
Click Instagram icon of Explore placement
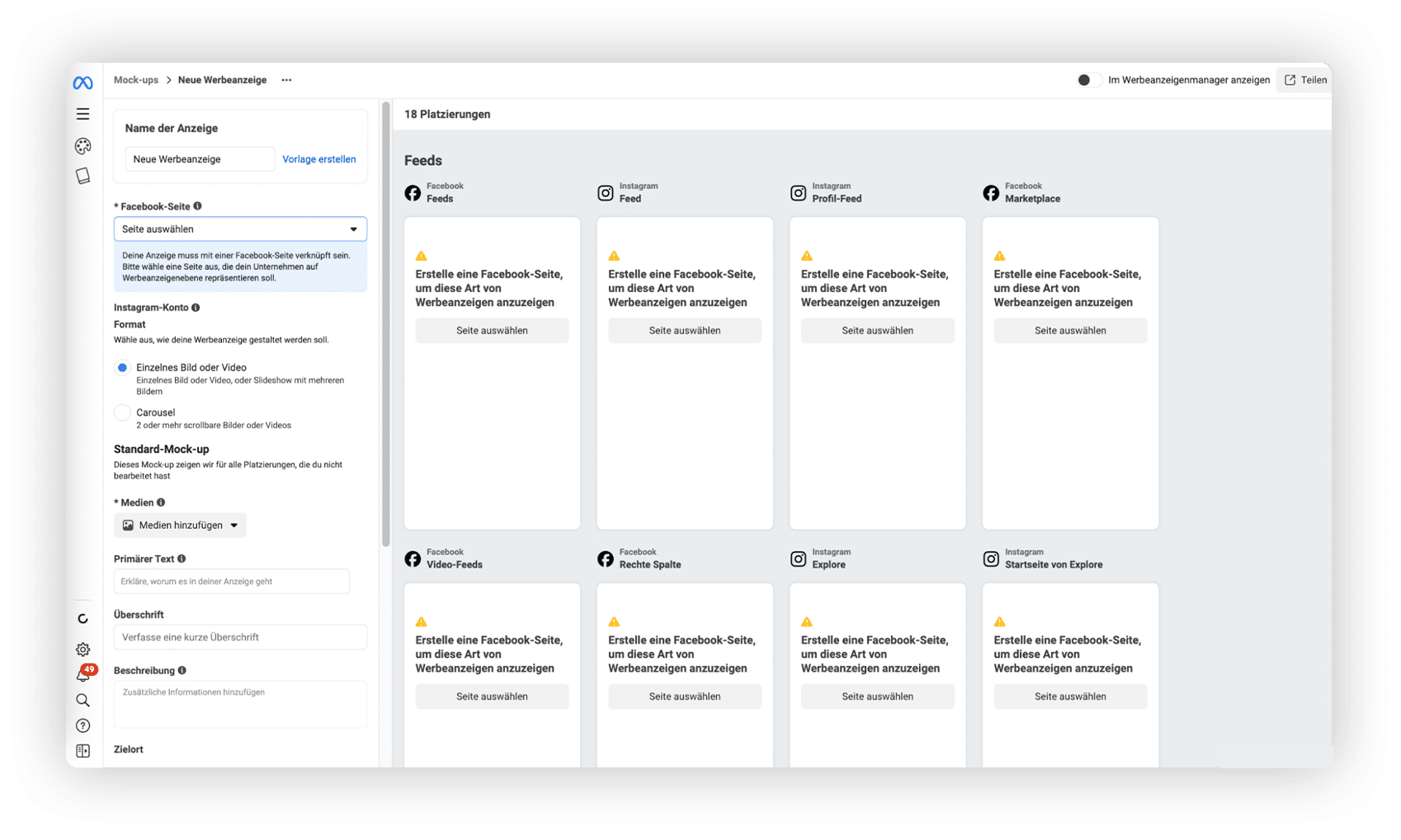pyautogui.click(x=798, y=559)
